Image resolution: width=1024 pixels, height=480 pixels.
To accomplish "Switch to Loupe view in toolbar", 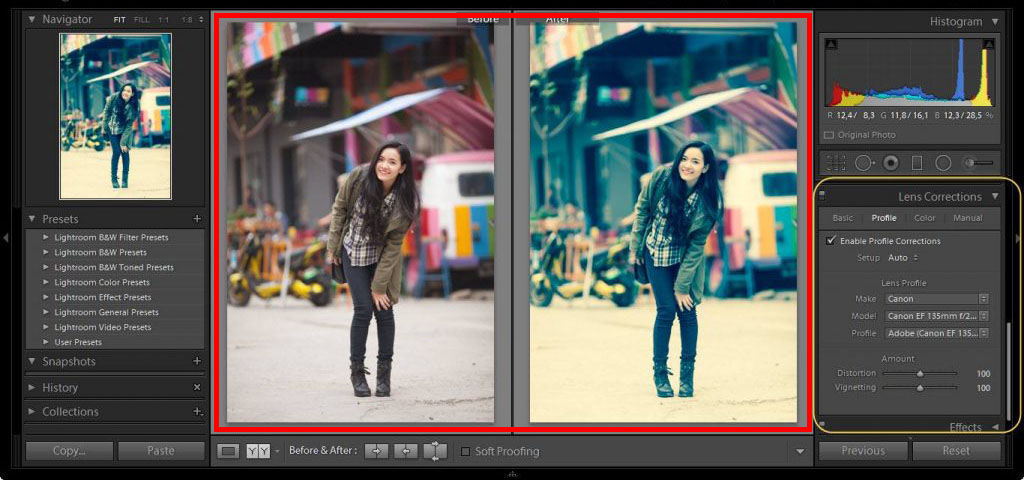I will [x=227, y=451].
